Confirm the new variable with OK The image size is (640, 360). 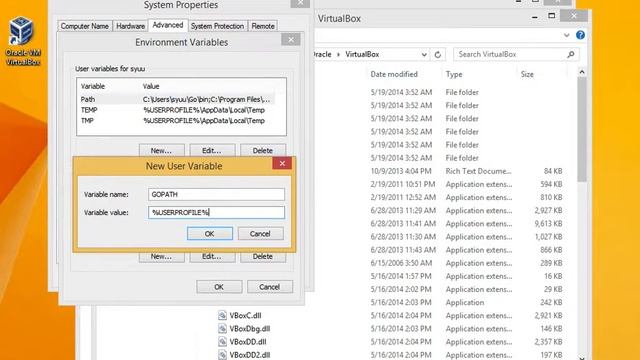(210, 233)
